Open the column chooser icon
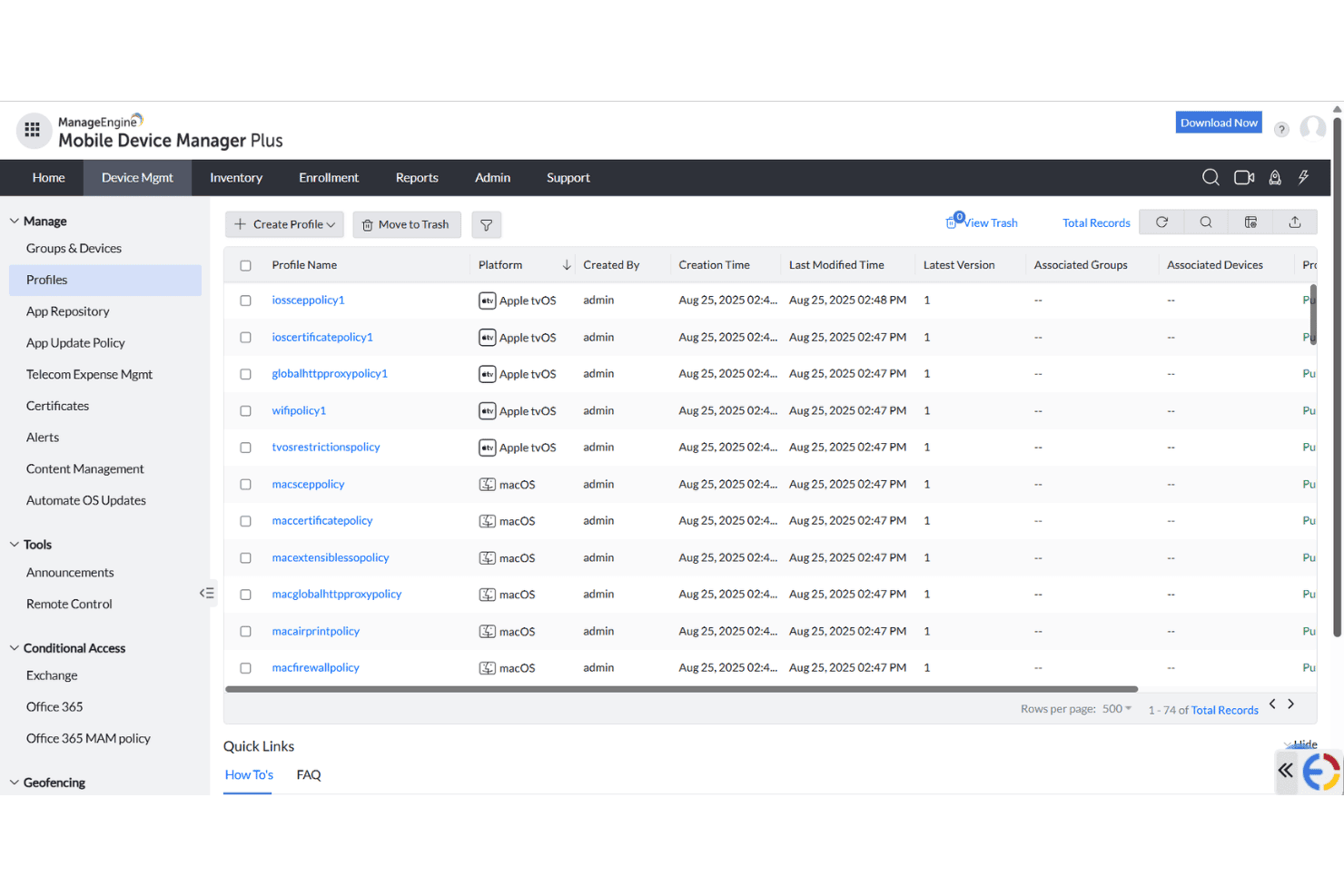Viewport: 1344px width, 896px height. [1250, 222]
